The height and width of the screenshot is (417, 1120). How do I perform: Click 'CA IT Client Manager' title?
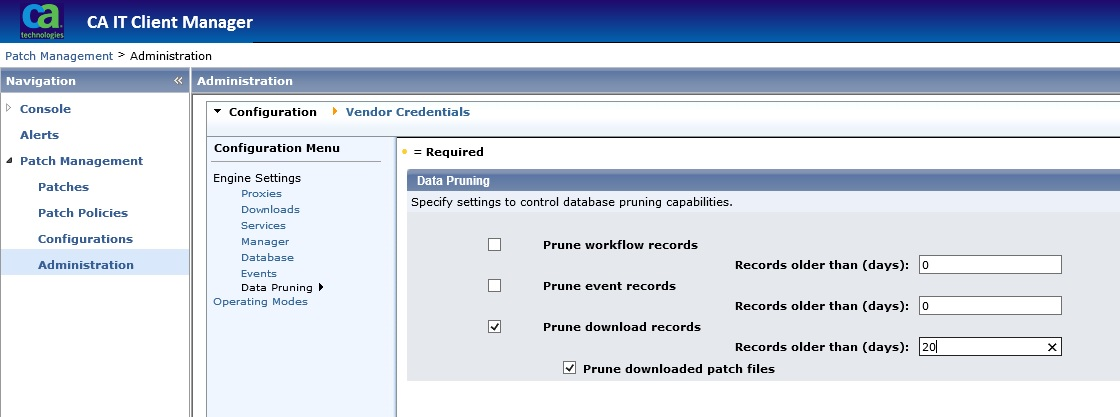170,22
